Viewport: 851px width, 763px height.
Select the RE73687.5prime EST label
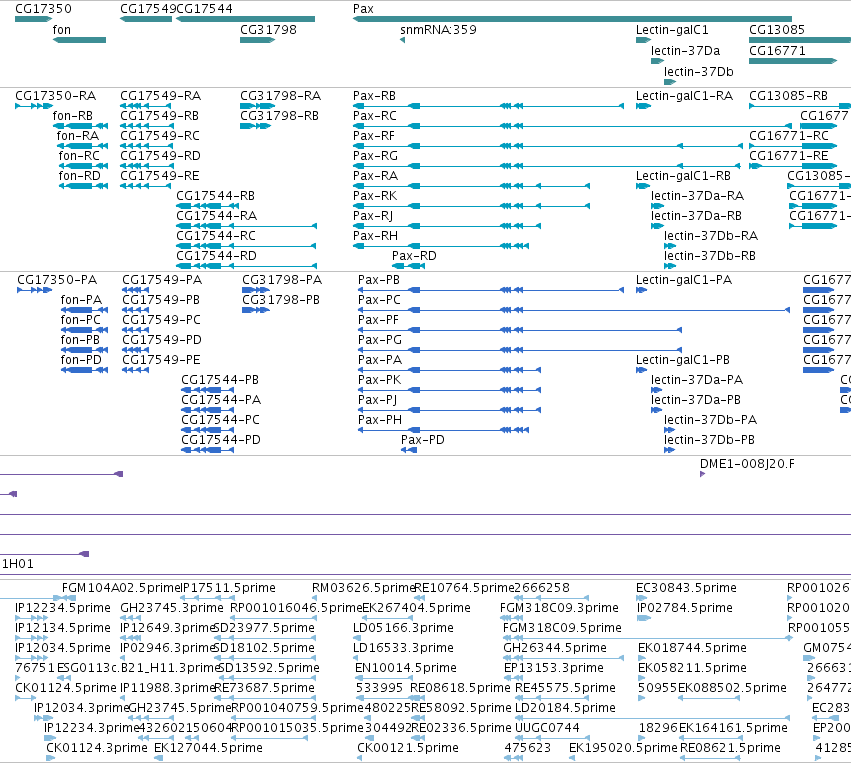coord(265,688)
